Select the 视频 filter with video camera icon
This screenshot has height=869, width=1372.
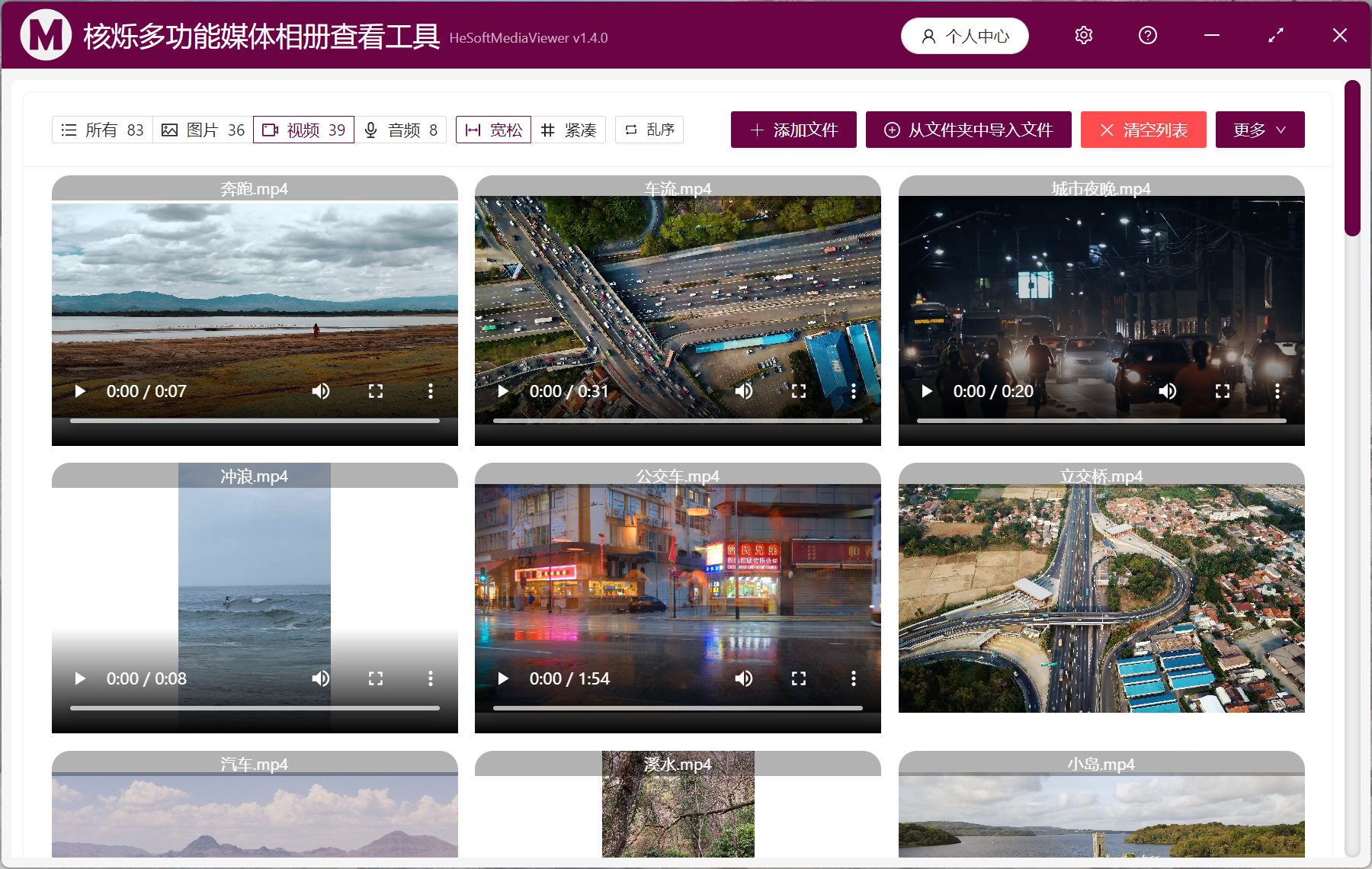[303, 130]
